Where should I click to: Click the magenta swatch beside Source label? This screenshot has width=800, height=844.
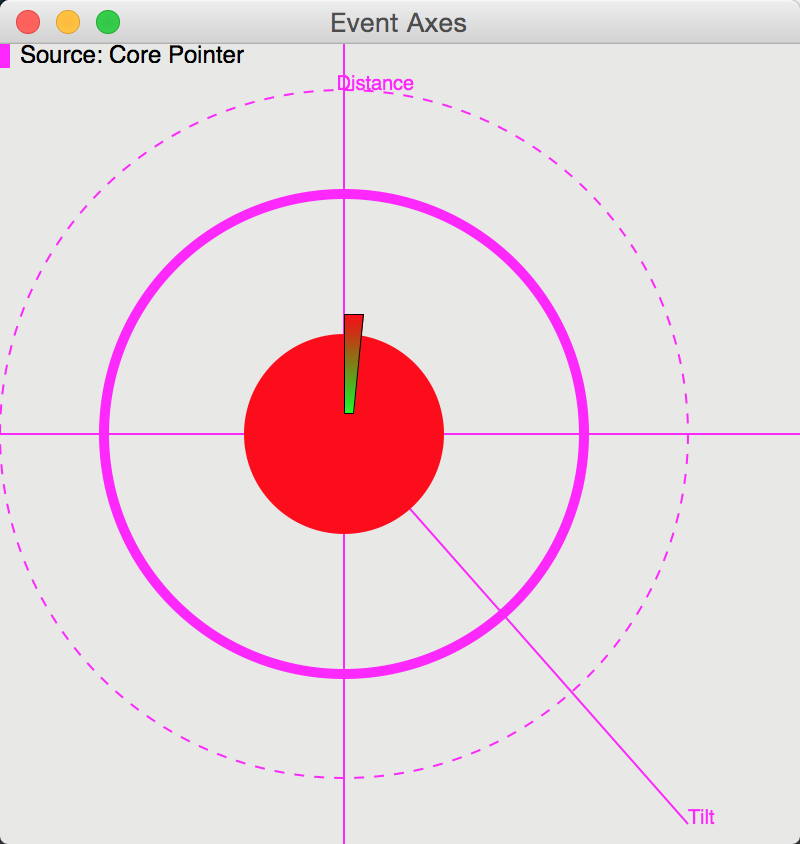[x=5, y=56]
